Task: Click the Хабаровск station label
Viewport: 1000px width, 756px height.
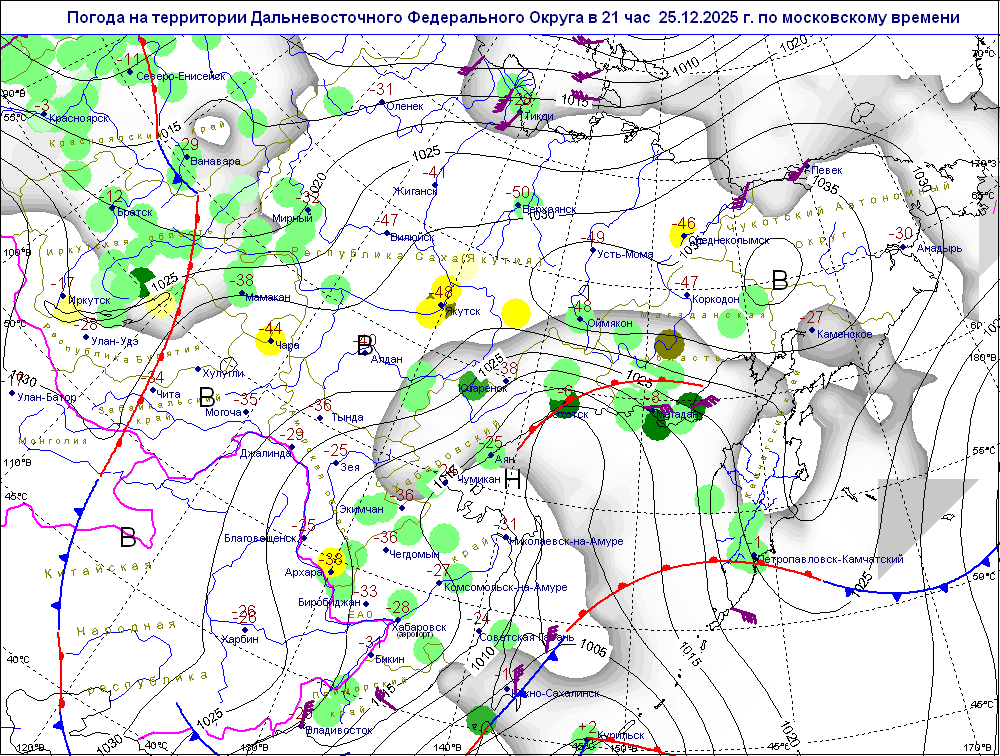Action: (421, 627)
